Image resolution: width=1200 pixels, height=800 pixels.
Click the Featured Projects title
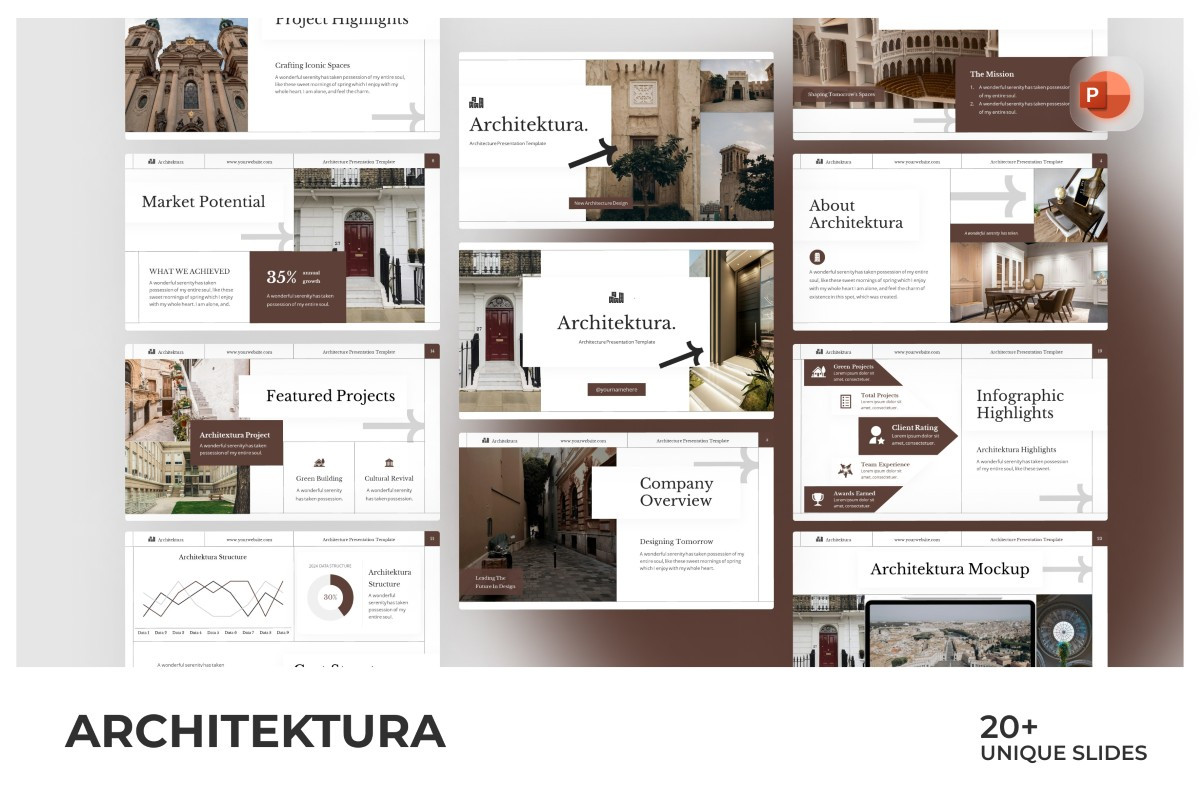click(x=330, y=395)
